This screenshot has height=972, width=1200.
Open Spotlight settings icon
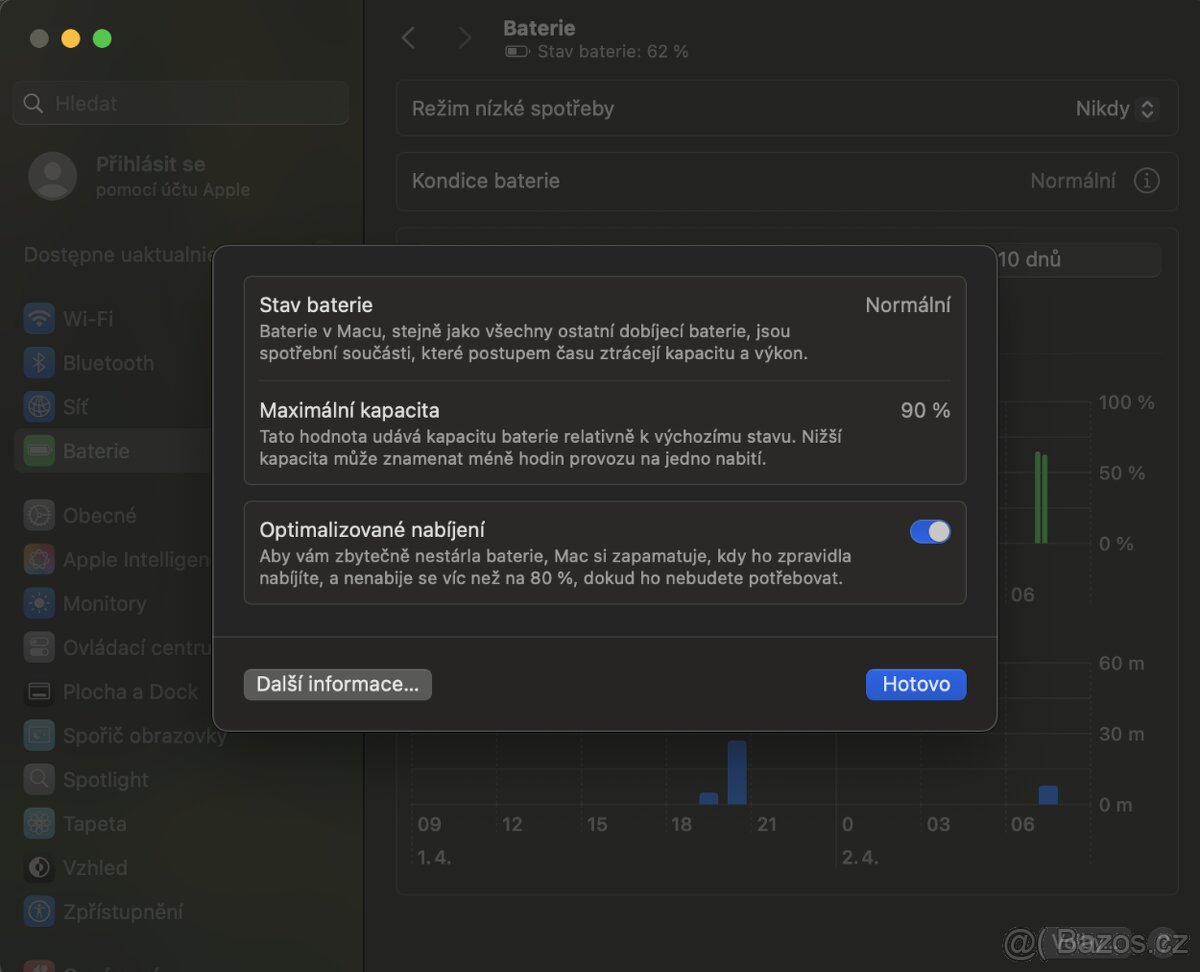pos(39,780)
